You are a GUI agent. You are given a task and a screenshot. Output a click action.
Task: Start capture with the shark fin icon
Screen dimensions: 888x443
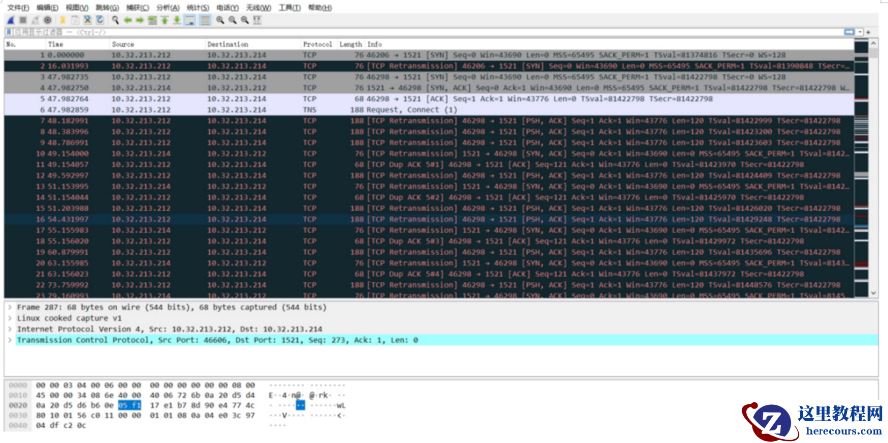(x=10, y=19)
